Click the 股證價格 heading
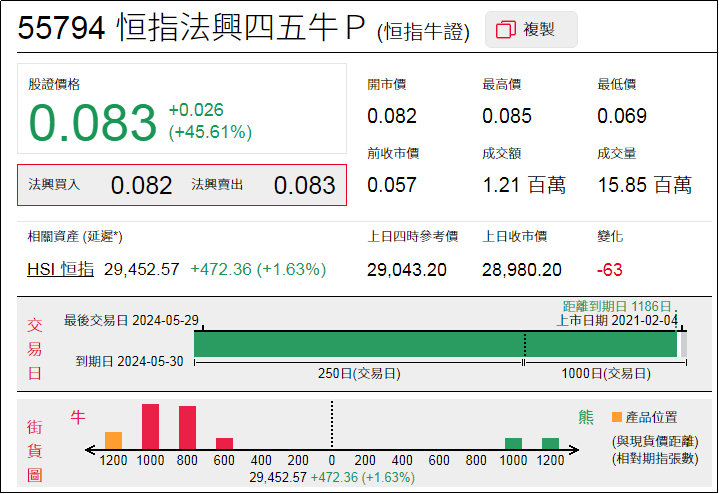 54,84
